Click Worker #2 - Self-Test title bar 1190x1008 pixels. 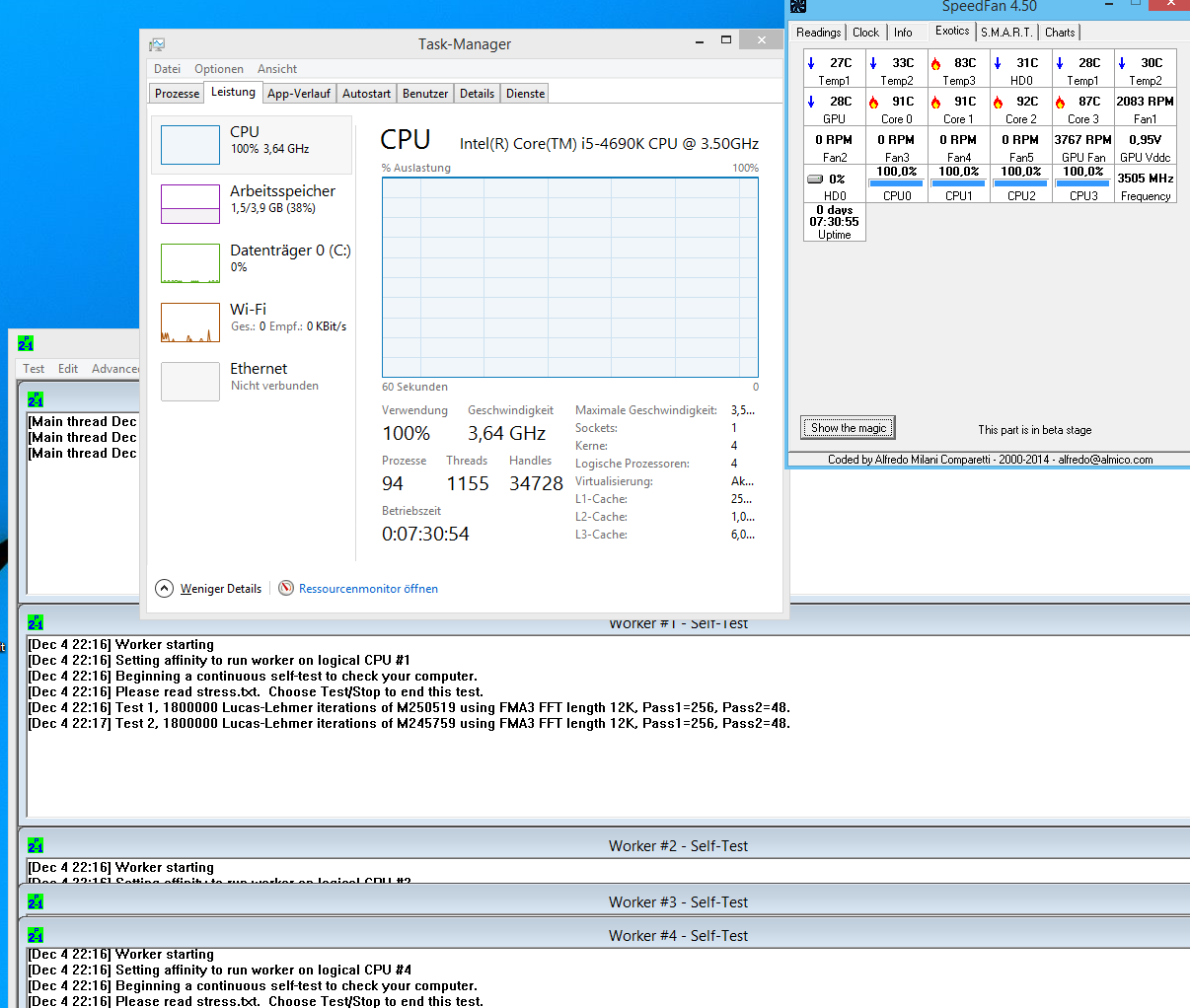[605, 846]
